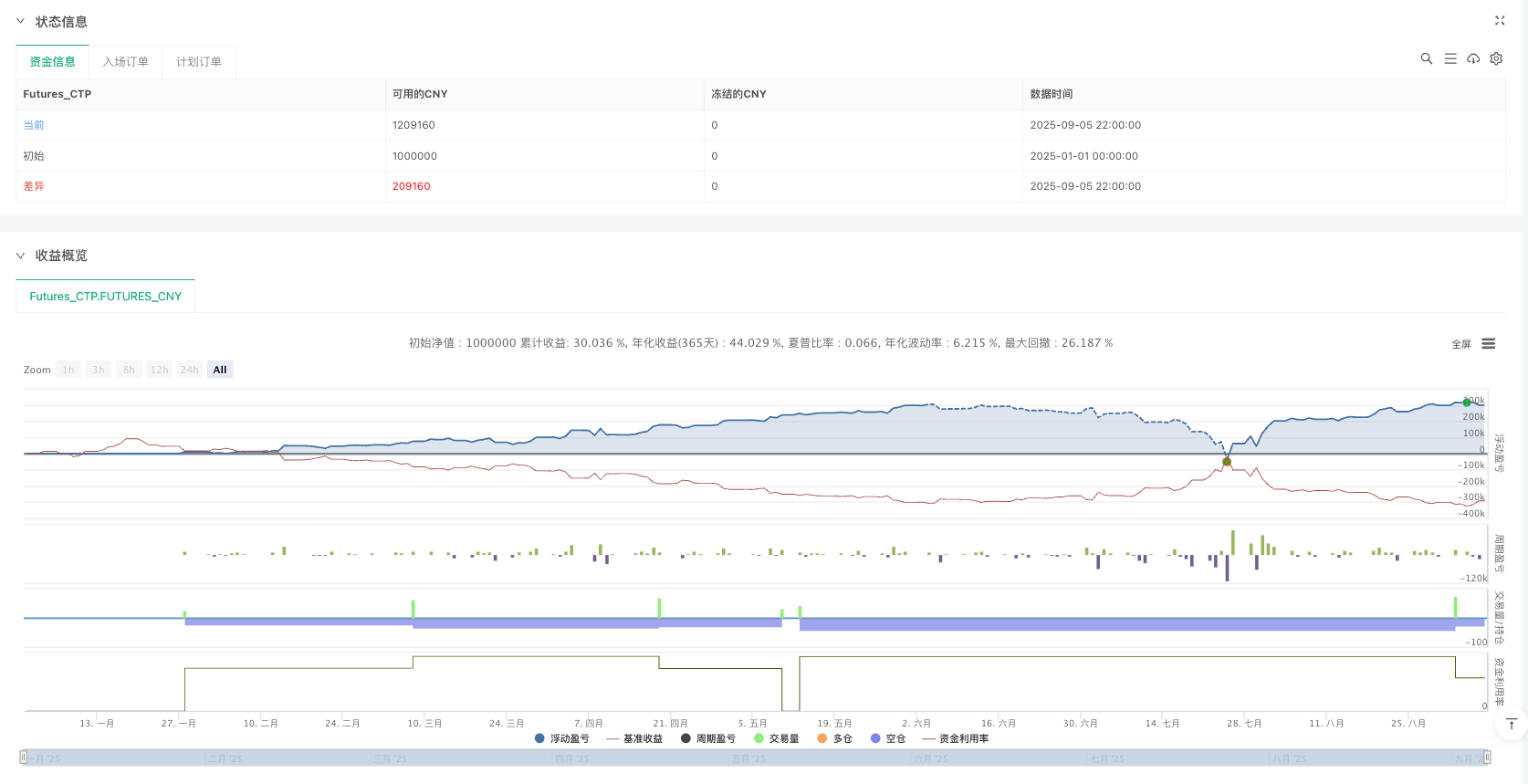Click the 数据时间 column header

[1052, 94]
